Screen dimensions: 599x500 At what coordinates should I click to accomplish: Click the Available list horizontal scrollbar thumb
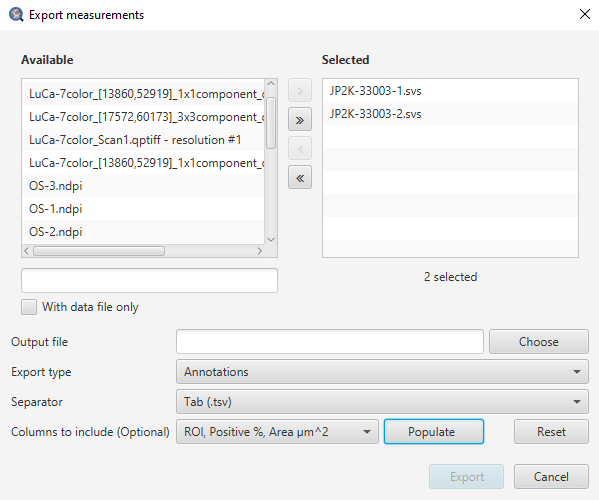pyautogui.click(x=99, y=251)
